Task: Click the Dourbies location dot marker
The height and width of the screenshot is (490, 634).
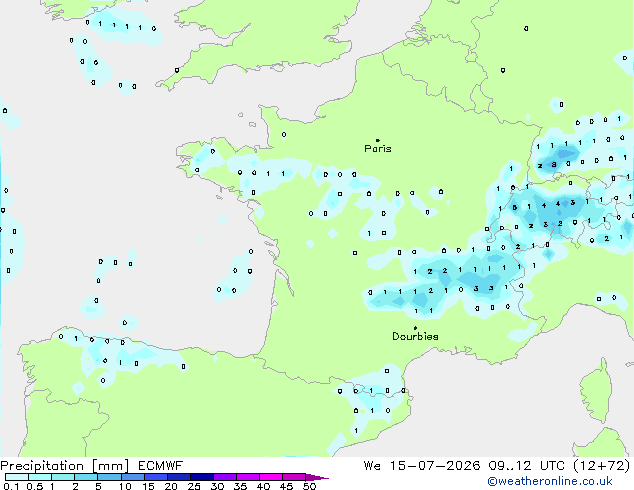Action: [x=415, y=328]
